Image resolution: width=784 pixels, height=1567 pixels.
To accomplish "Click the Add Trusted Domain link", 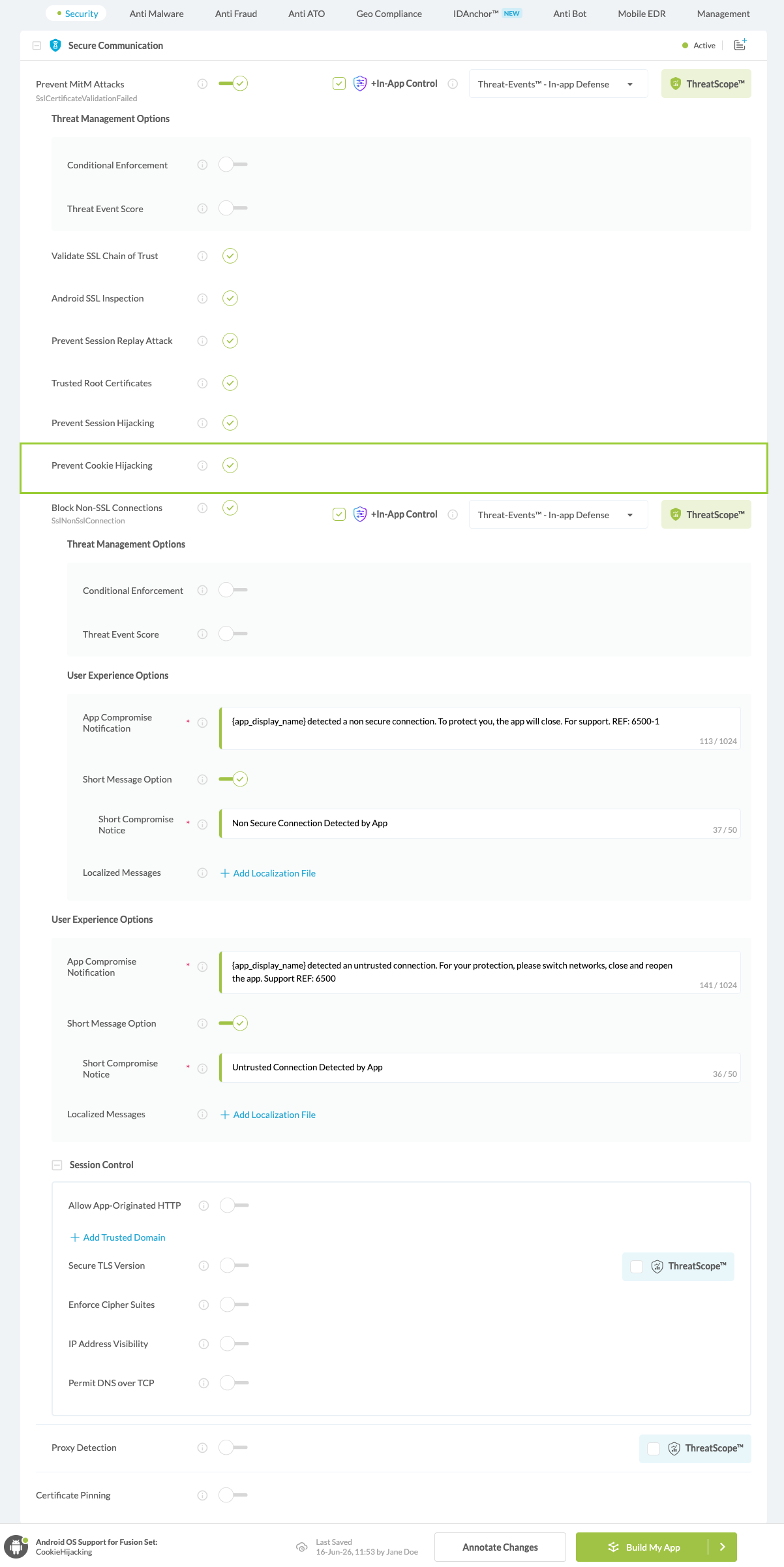I will (118, 1237).
